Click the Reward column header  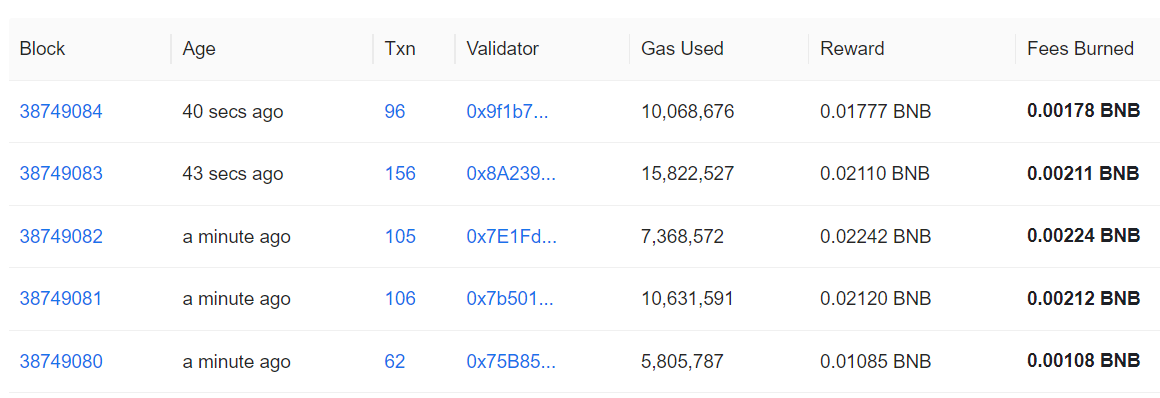[x=852, y=49]
